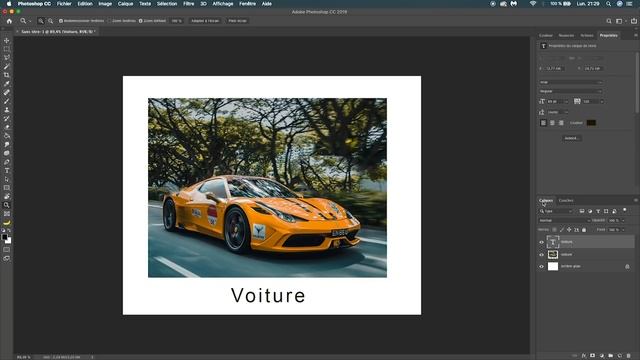Image resolution: width=640 pixels, height=360 pixels.
Task: Click the layer styles fx icon
Action: coord(584,356)
